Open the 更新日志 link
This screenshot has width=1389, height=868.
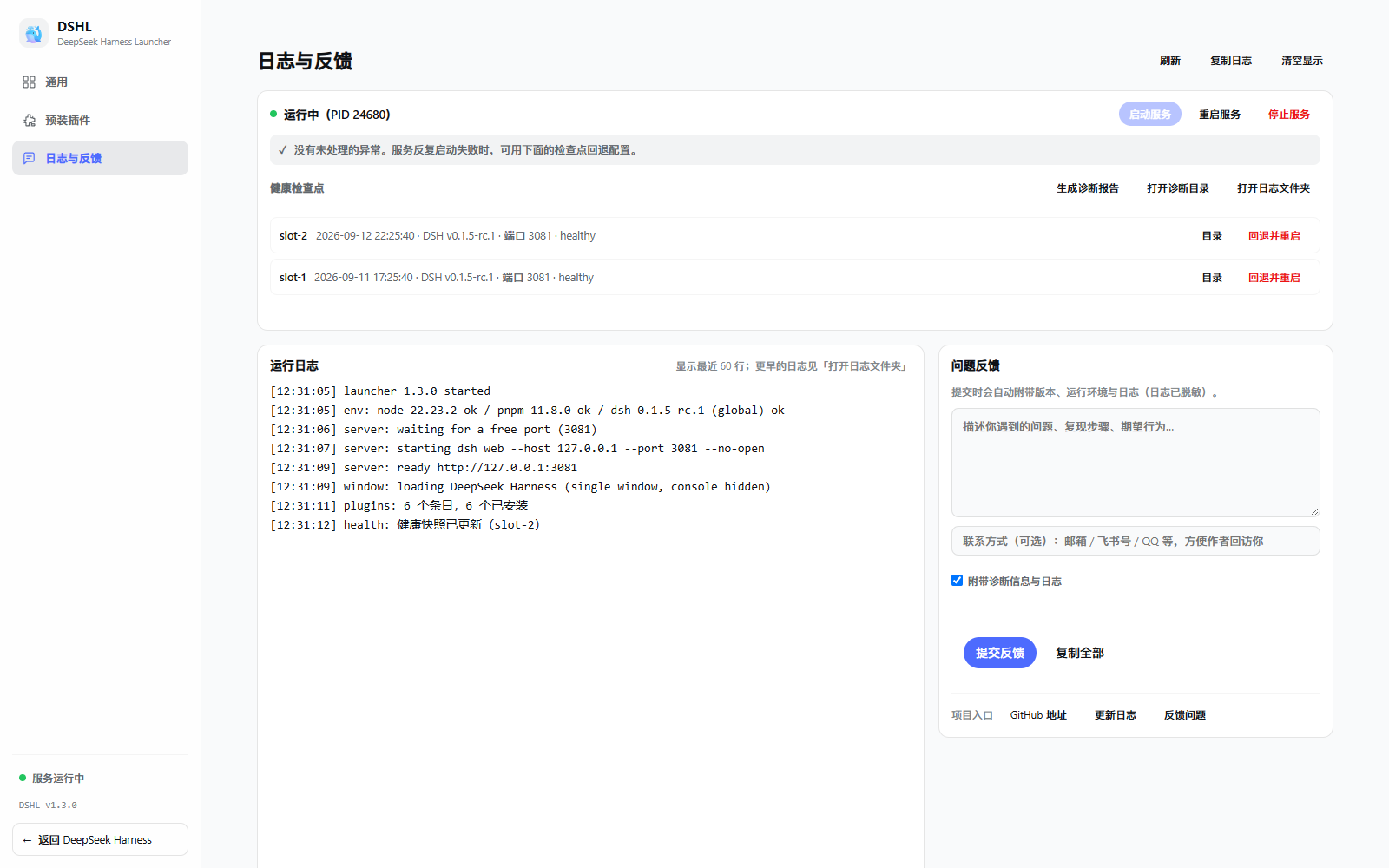[1116, 715]
